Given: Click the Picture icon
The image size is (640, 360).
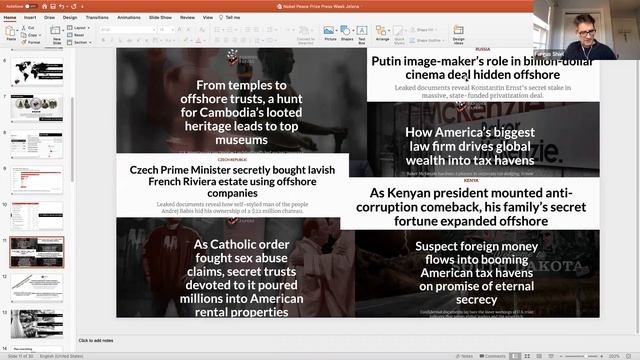Looking at the screenshot, I should pos(329,31).
